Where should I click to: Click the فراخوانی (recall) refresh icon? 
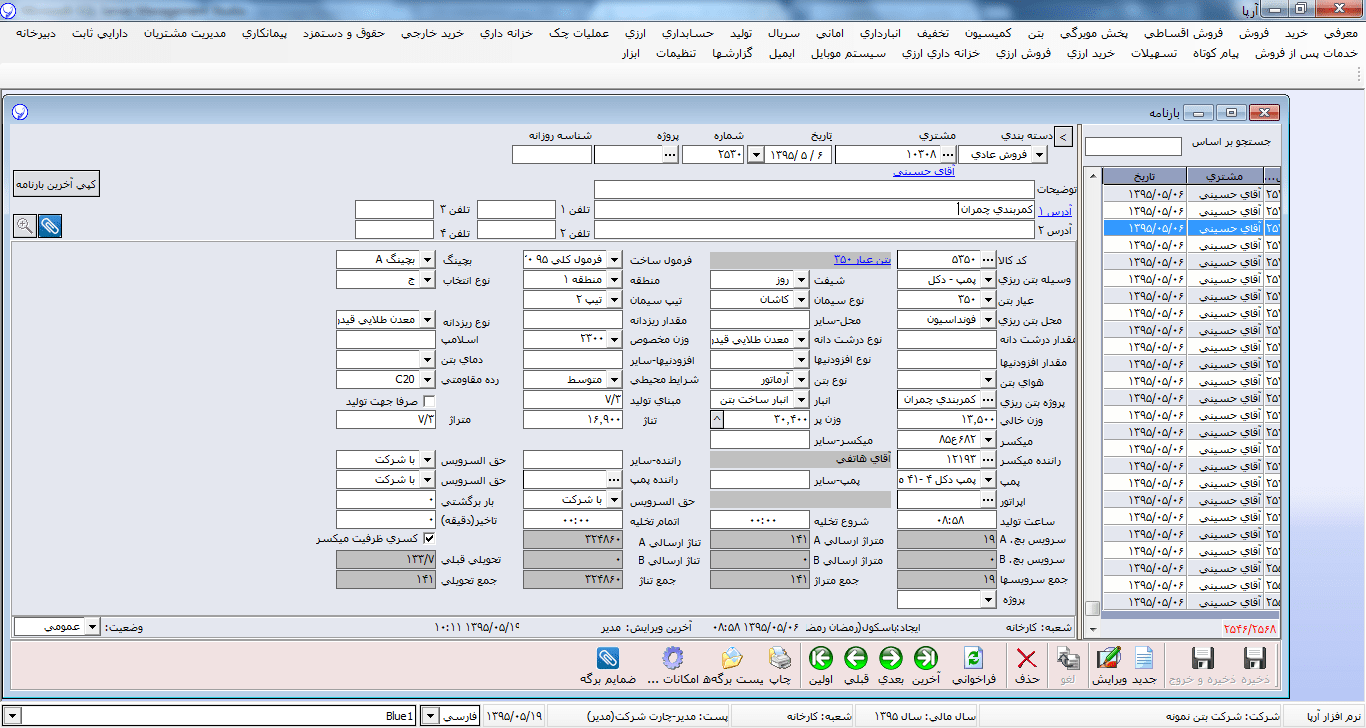(x=973, y=658)
